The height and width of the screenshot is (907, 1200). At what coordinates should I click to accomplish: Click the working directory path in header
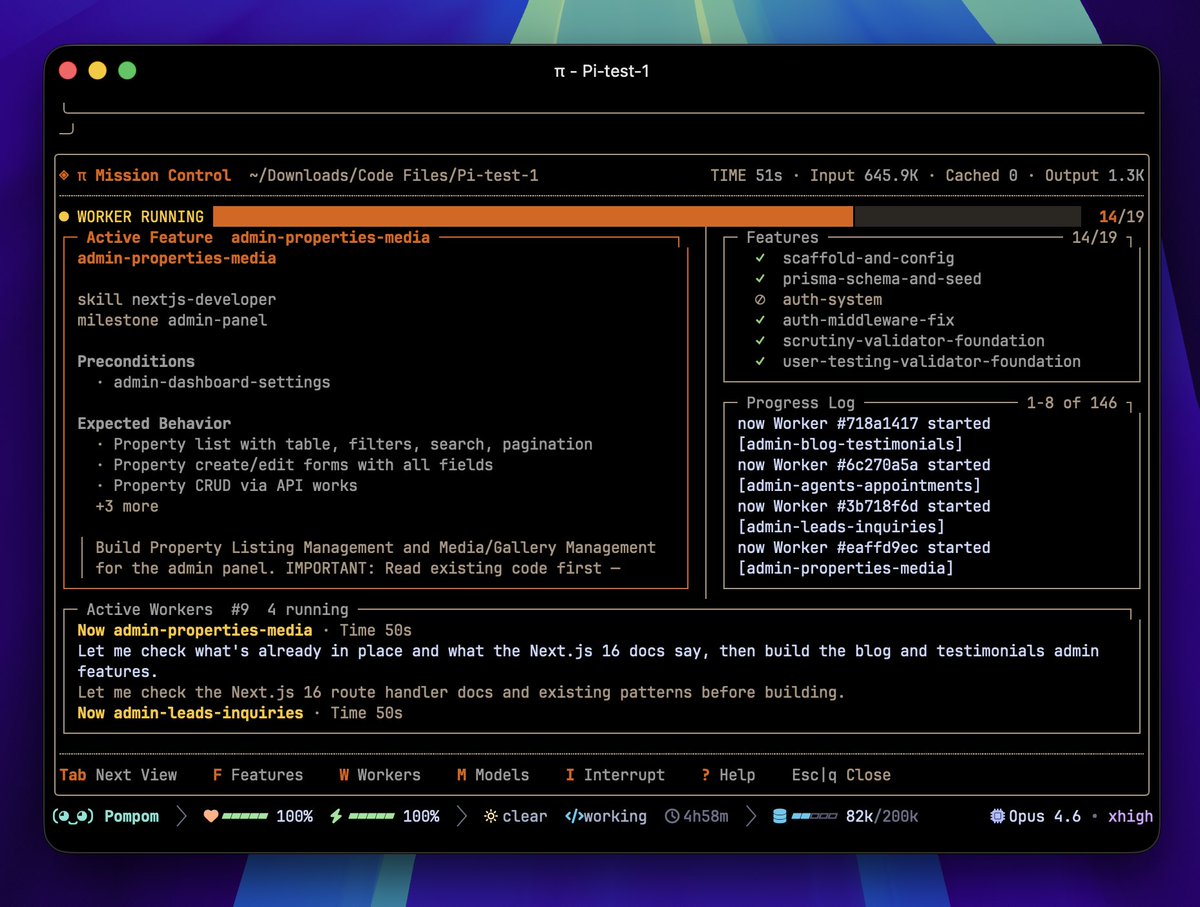coord(393,175)
